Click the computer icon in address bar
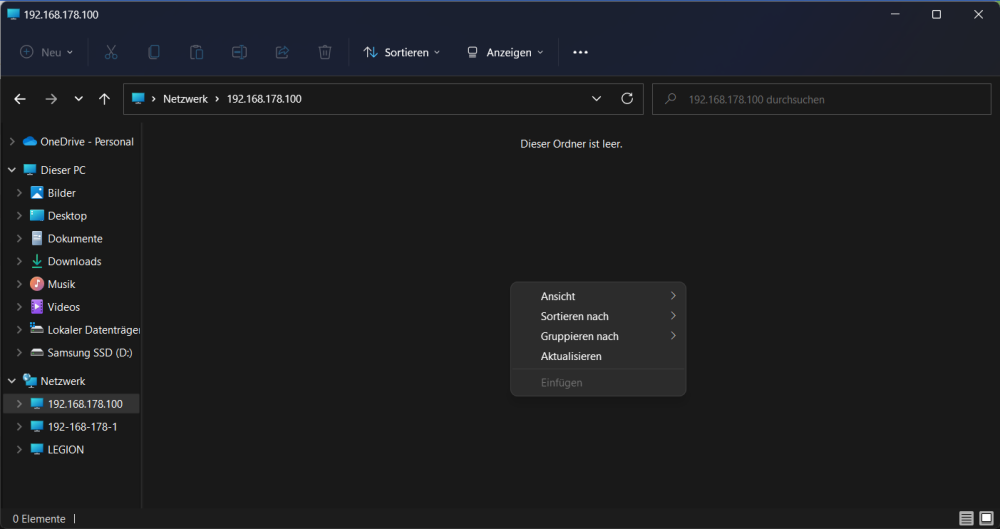 [x=138, y=98]
